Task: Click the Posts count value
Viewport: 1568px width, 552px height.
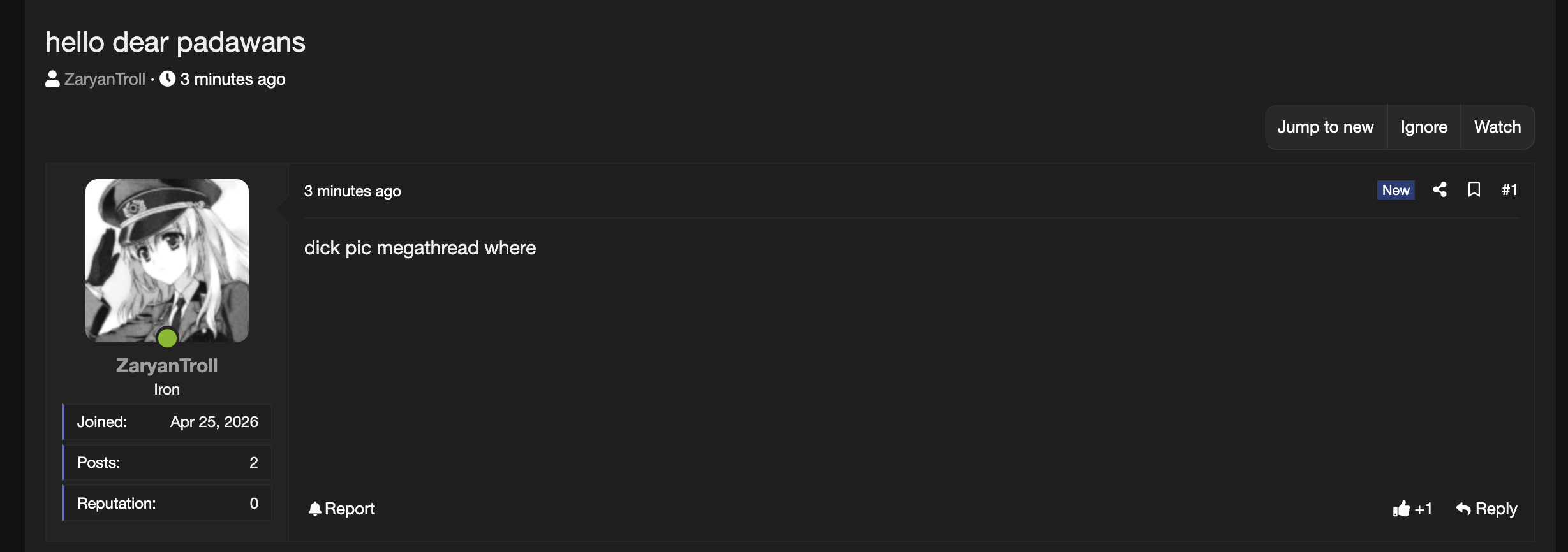Action: pos(254,463)
